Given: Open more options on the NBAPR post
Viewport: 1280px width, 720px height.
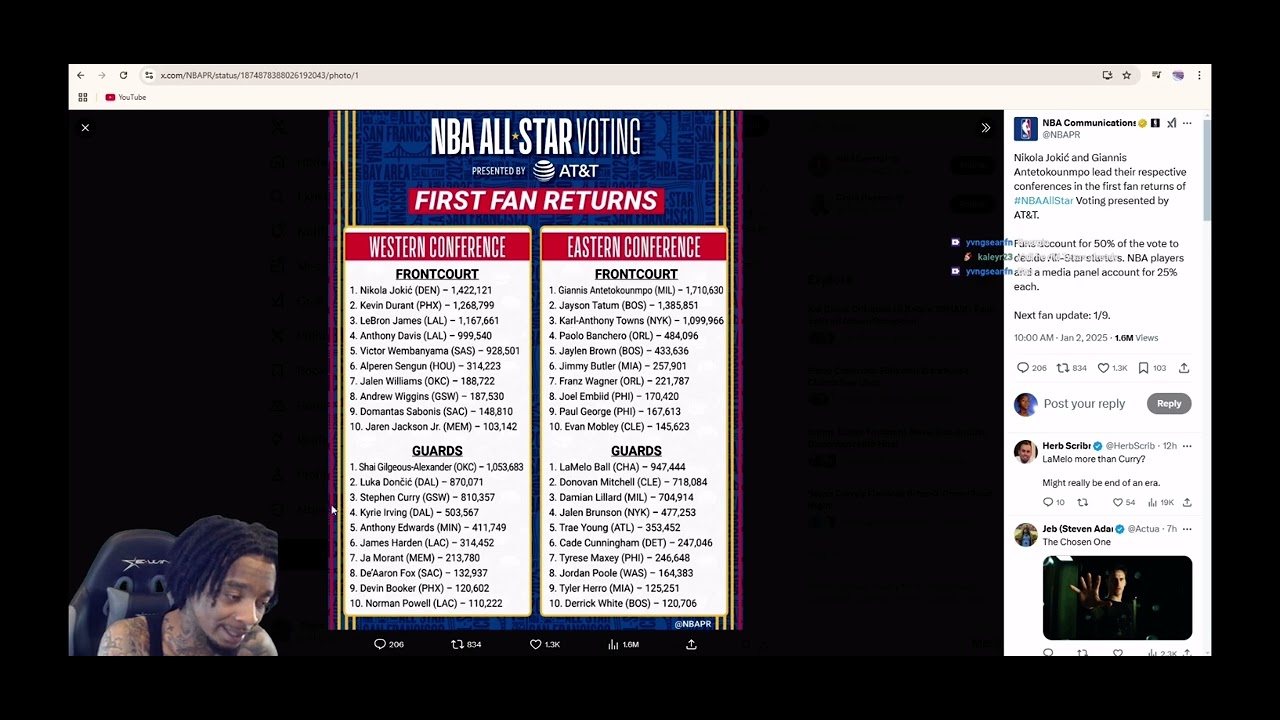Looking at the screenshot, I should [1187, 123].
